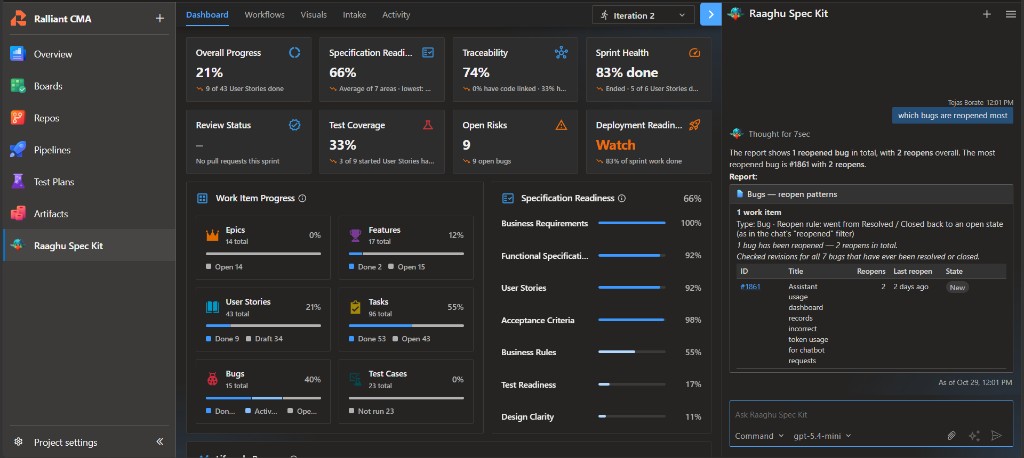Click the Features trophy icon

[355, 235]
